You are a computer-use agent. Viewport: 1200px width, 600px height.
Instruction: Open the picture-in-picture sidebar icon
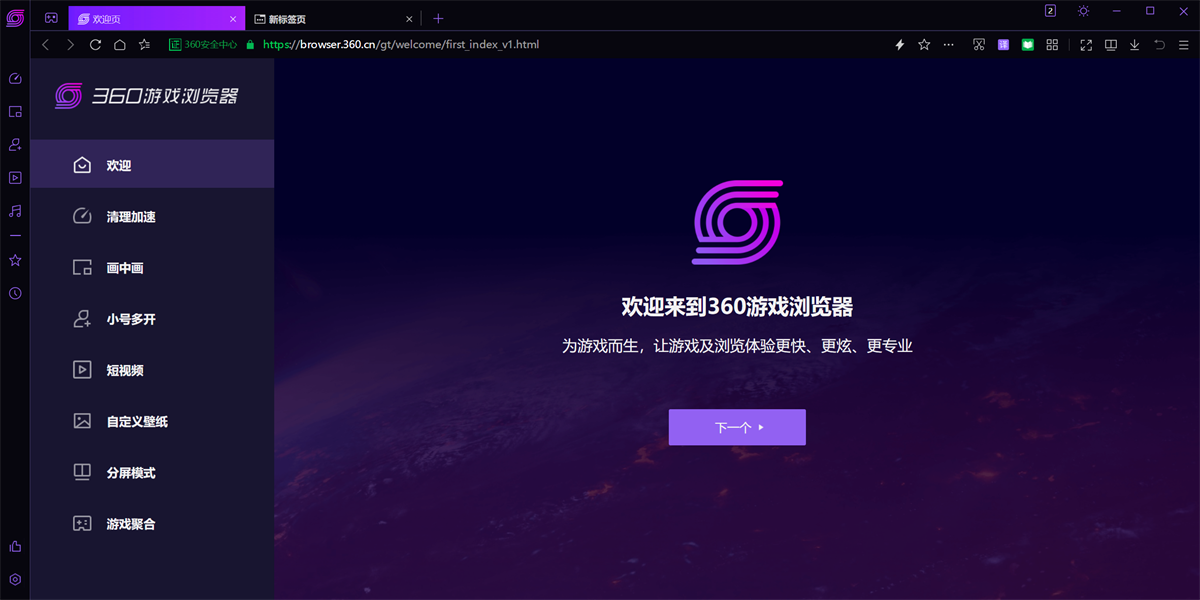point(14,111)
